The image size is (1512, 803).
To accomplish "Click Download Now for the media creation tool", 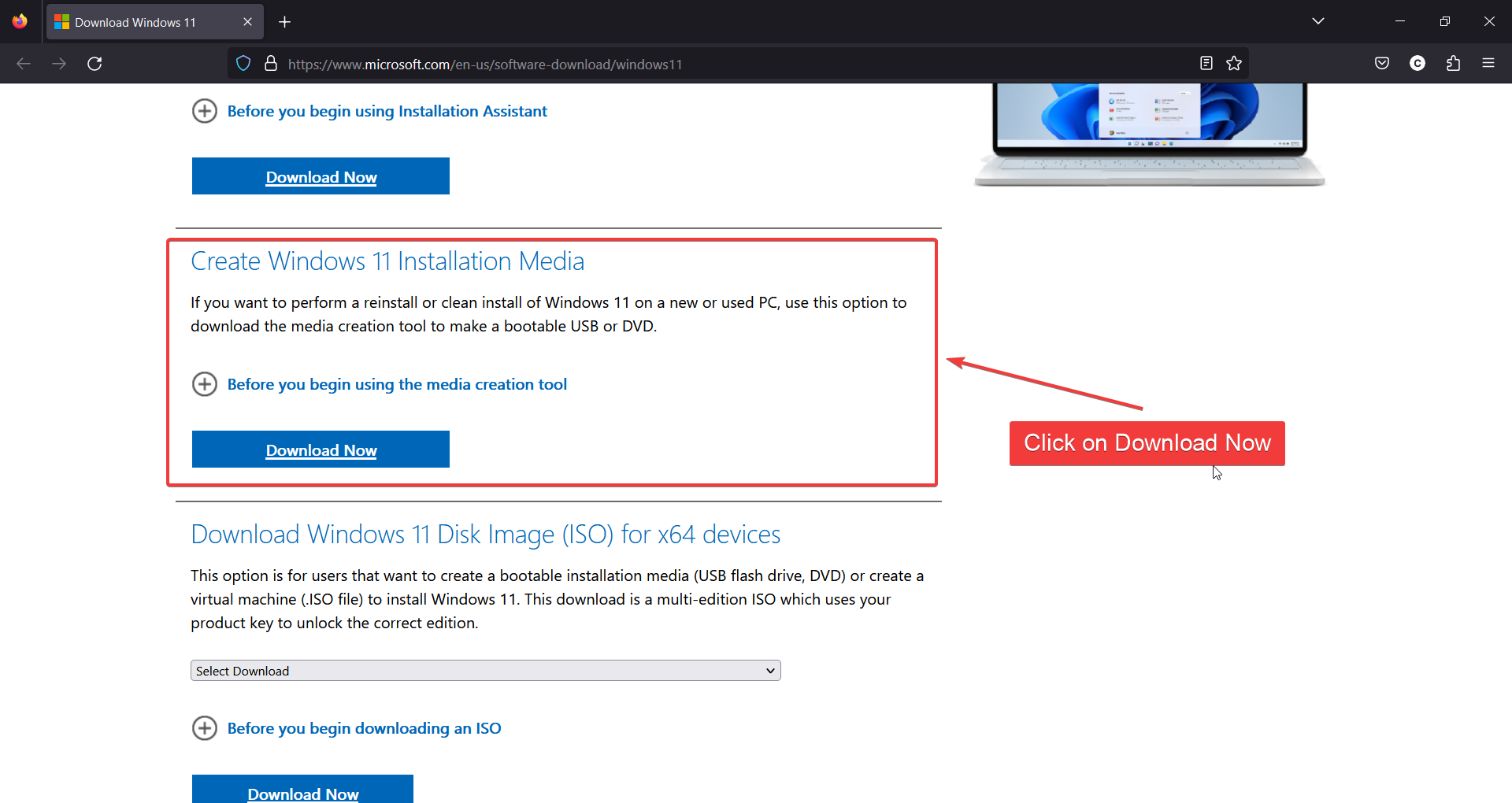I will (321, 450).
